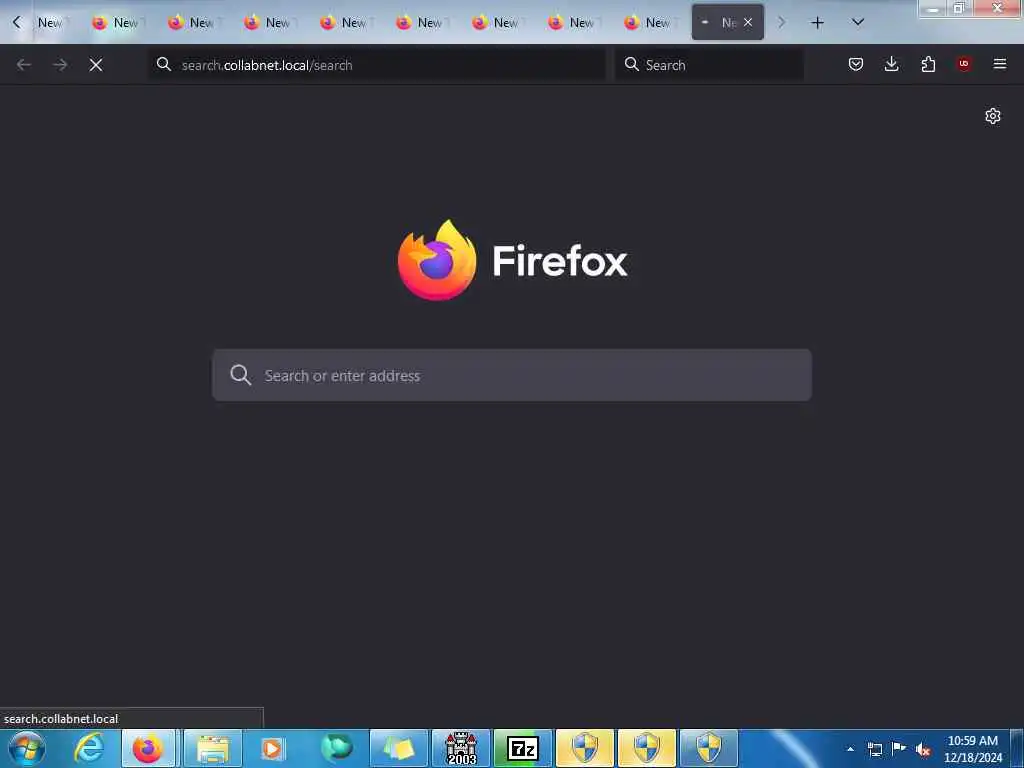Click the search.collabnet.local status text
The height and width of the screenshot is (768, 1024).
(61, 719)
